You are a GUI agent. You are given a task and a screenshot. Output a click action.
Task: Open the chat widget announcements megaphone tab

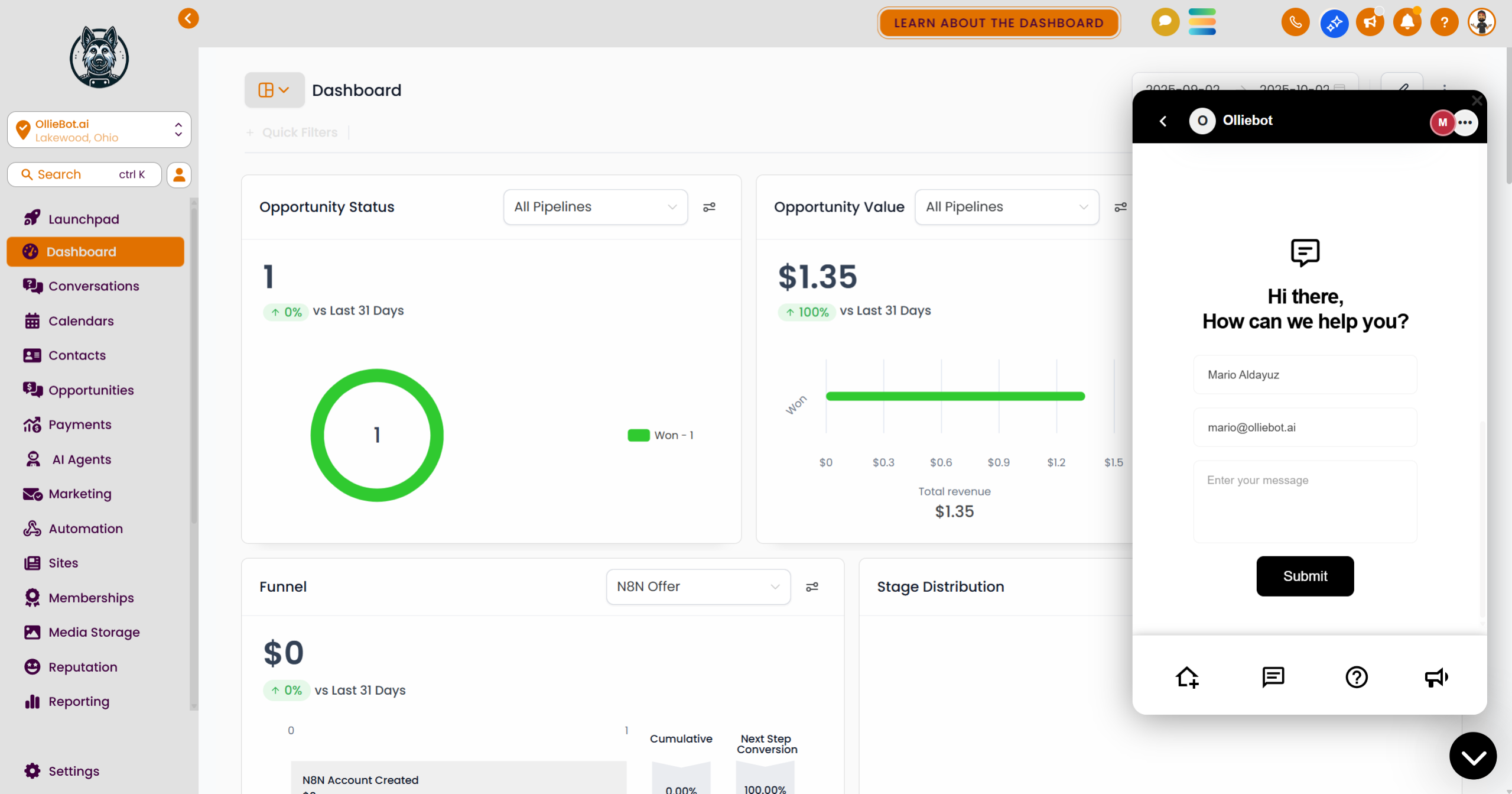click(x=1436, y=677)
